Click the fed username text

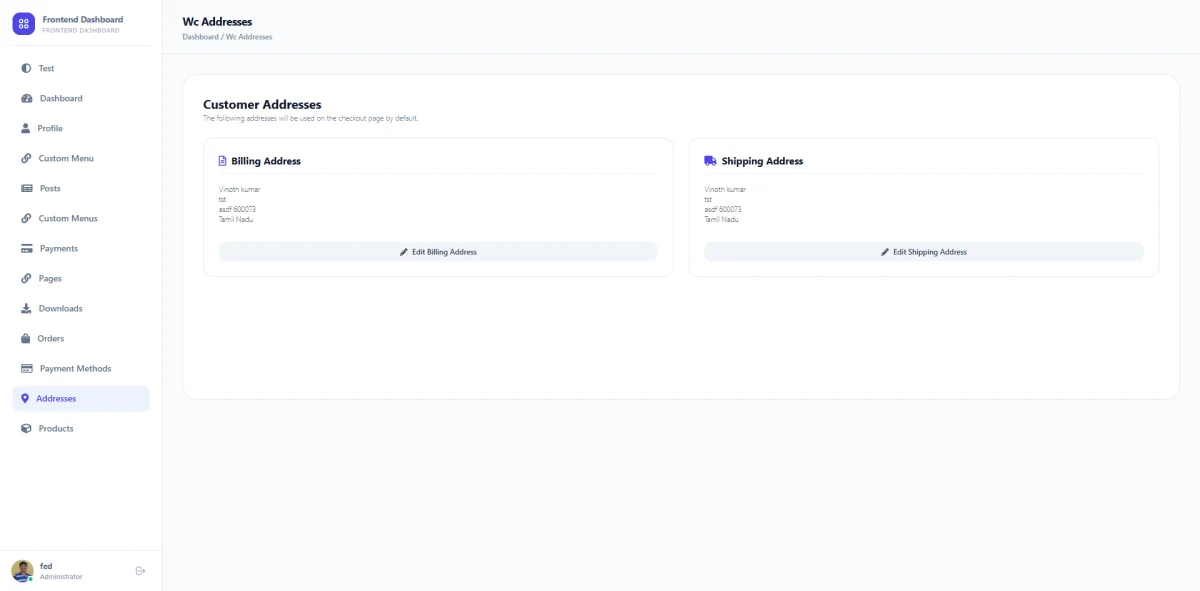click(x=46, y=566)
